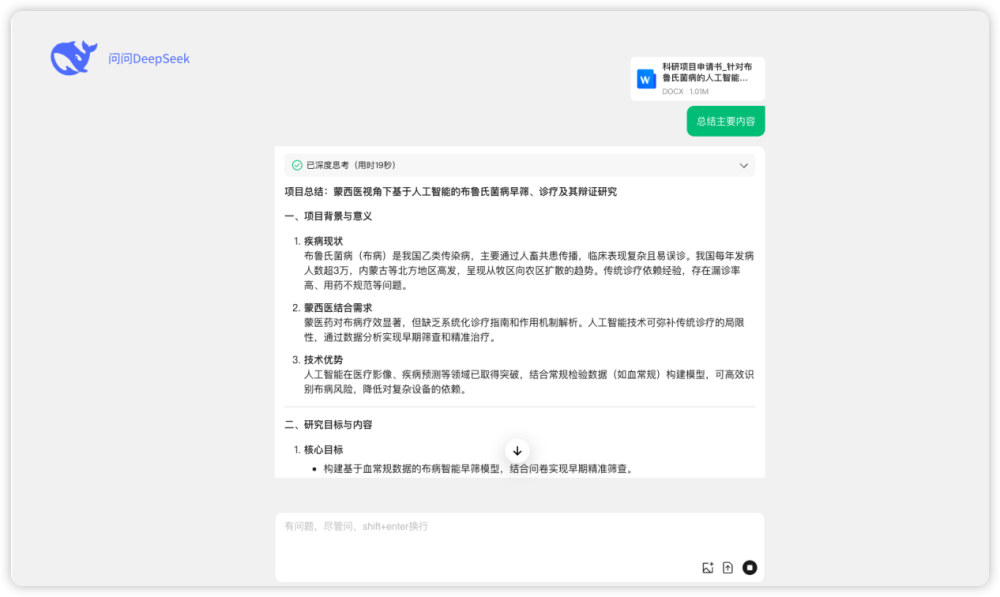1000x597 pixels.
Task: Select the green 总结主要内容 message bubble
Action: [725, 121]
